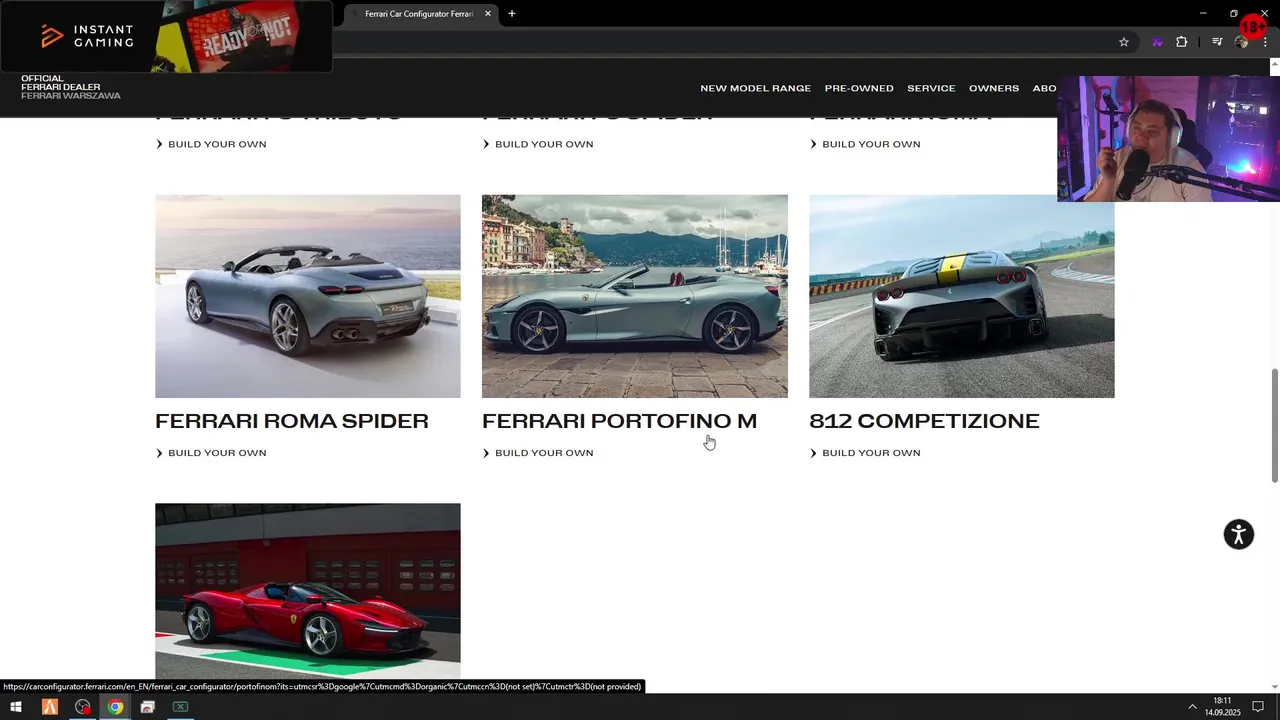Click the Ferrari Portofino M heading
Image resolution: width=1280 pixels, height=720 pixels.
coord(620,421)
